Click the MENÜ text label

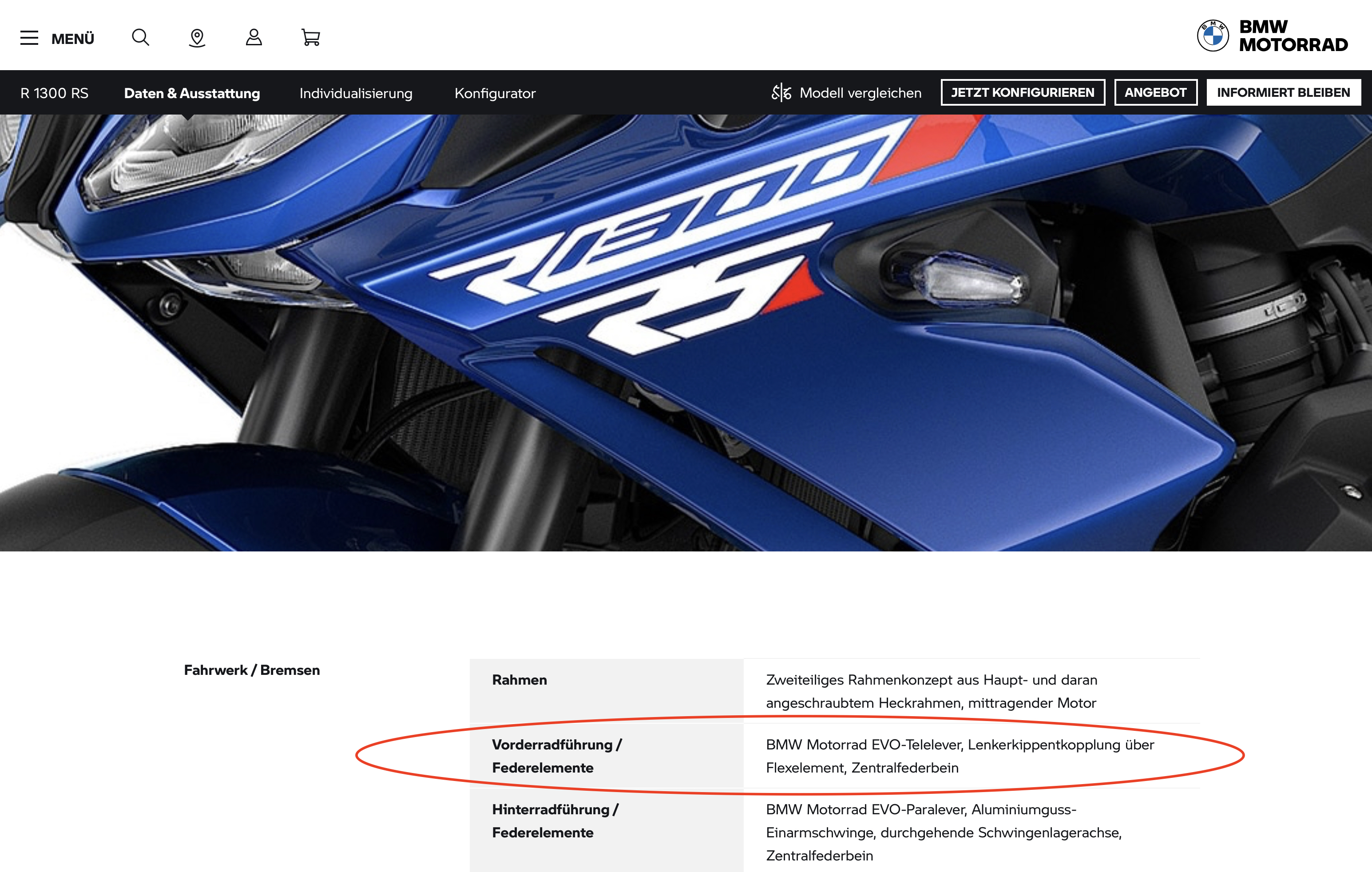click(73, 39)
